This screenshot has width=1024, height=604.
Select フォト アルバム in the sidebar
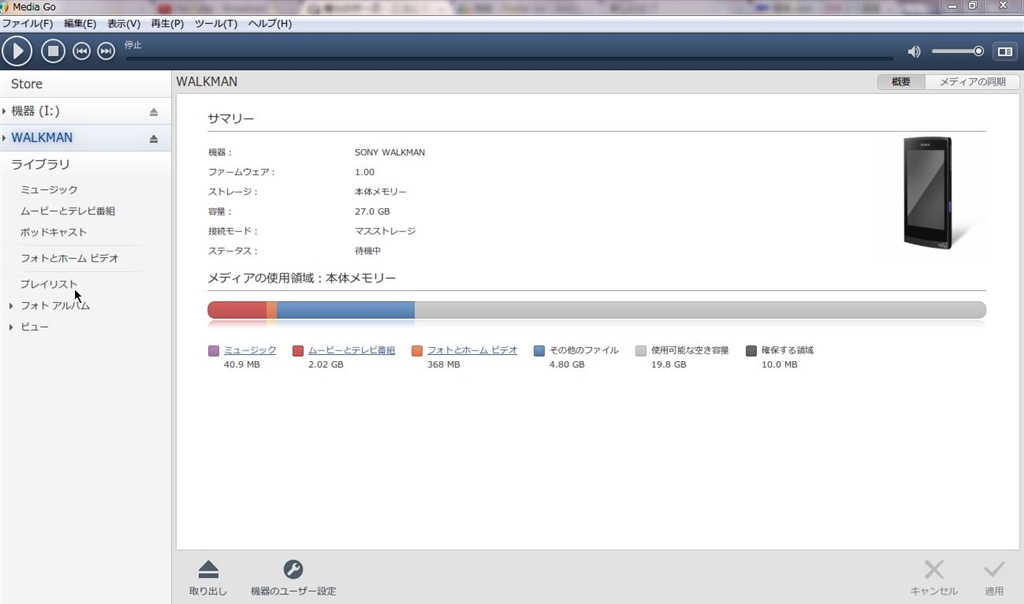tap(55, 306)
